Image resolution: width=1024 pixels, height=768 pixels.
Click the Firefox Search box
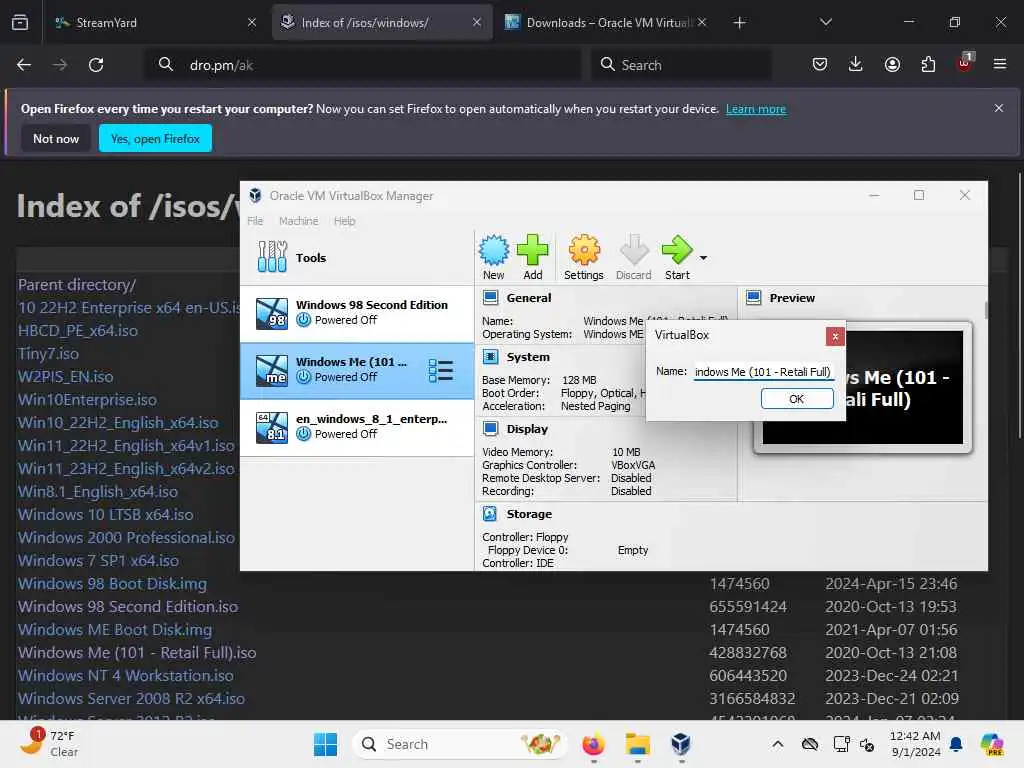coord(681,65)
